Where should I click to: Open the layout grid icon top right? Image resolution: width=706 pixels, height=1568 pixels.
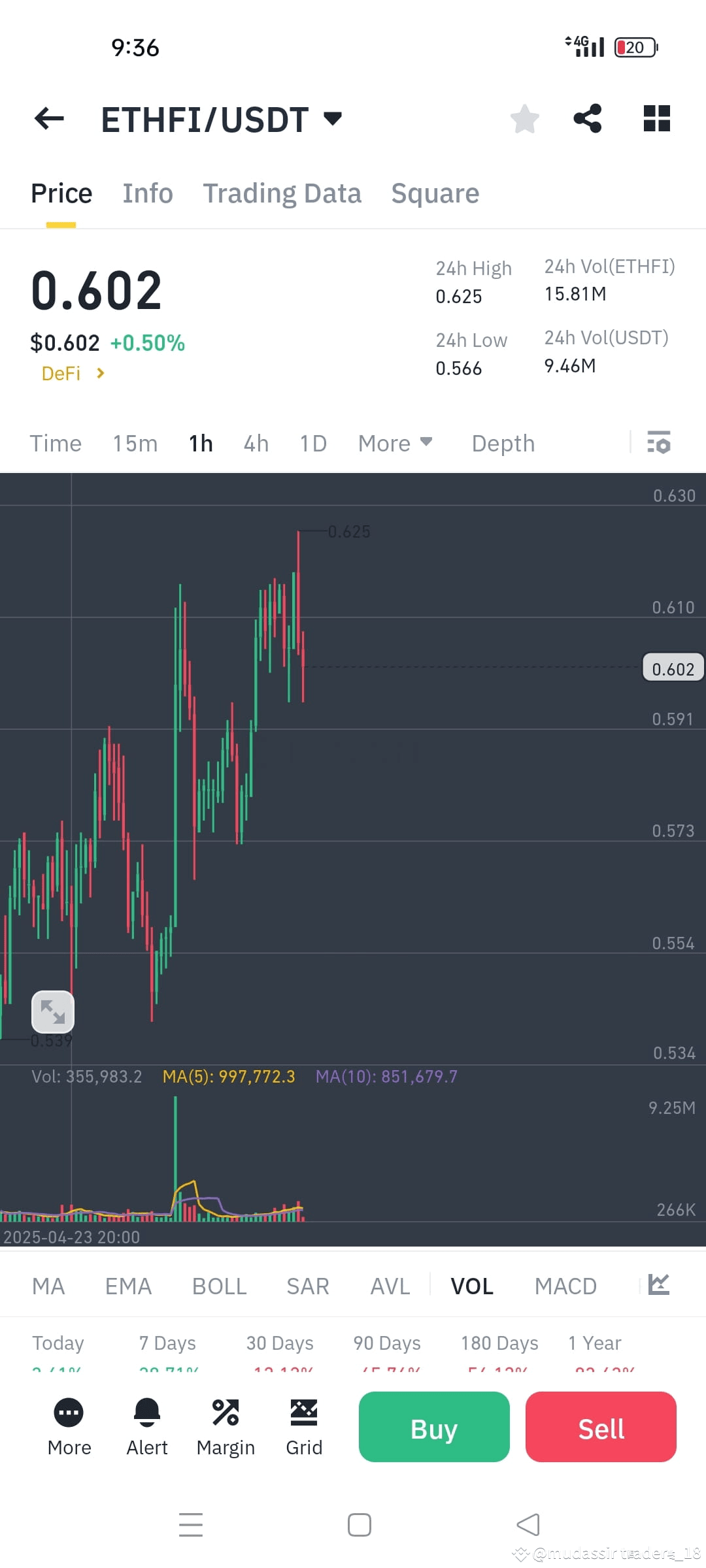point(656,118)
